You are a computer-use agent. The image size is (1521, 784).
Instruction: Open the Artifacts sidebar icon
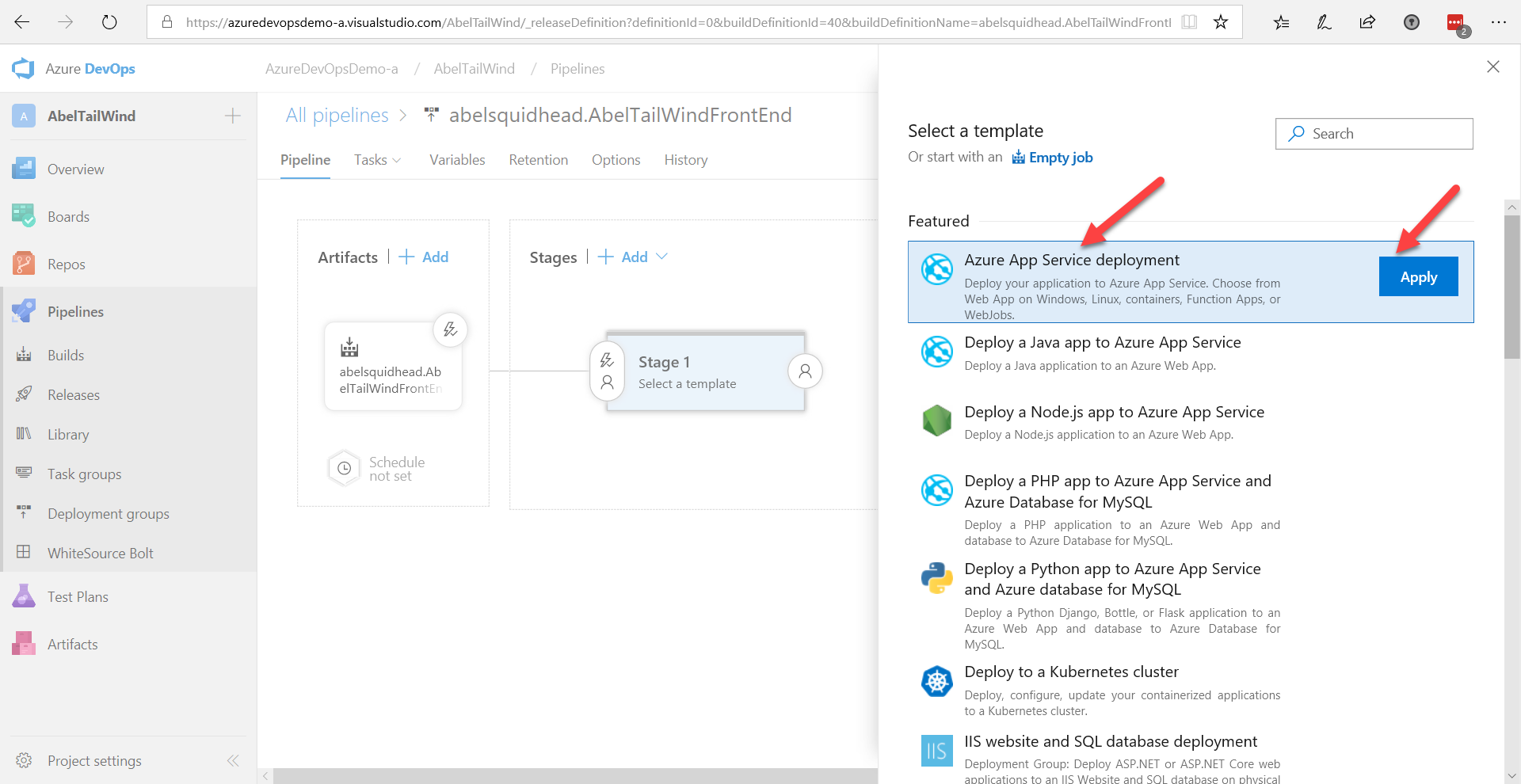click(24, 644)
